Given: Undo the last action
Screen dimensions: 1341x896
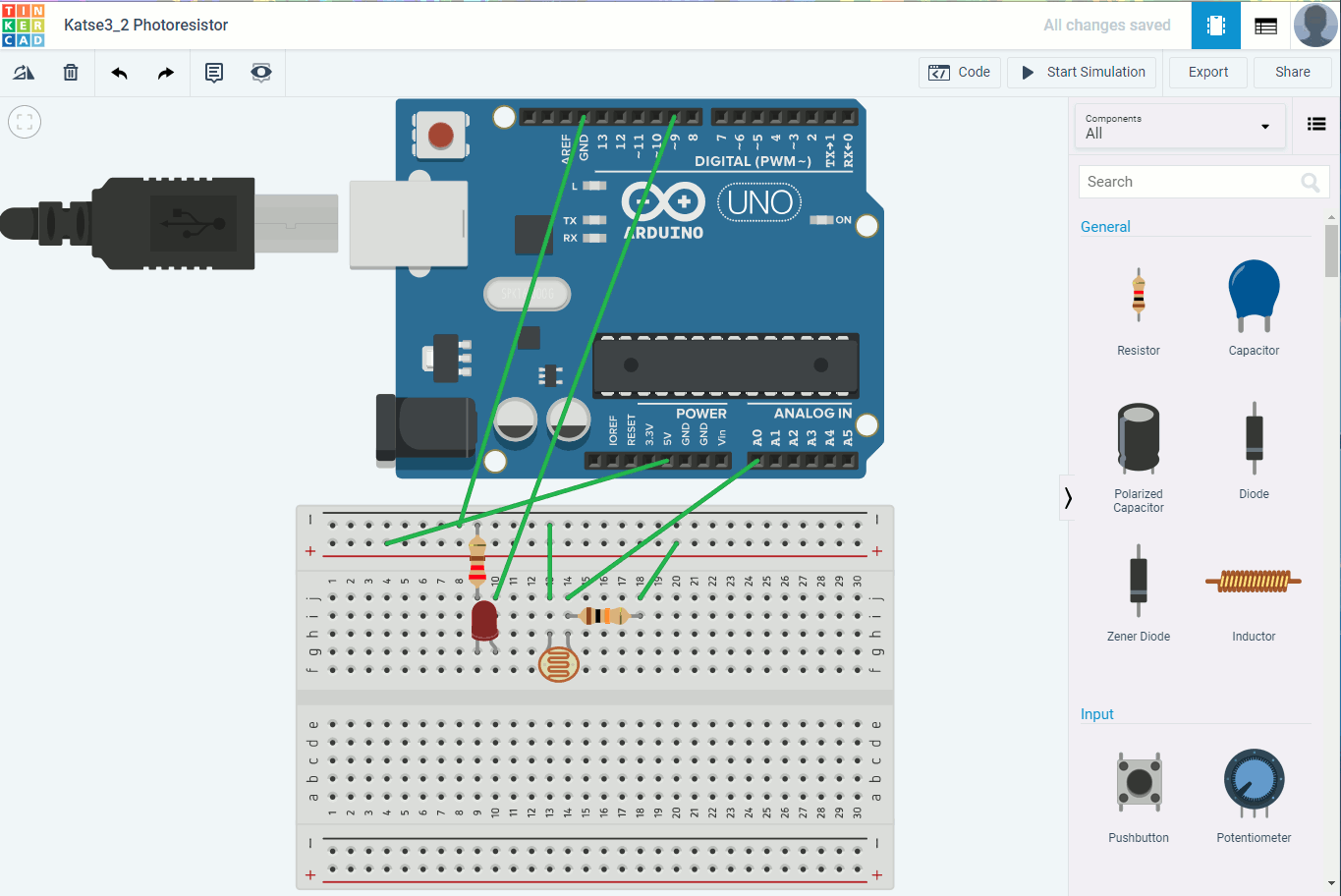Looking at the screenshot, I should (x=119, y=73).
